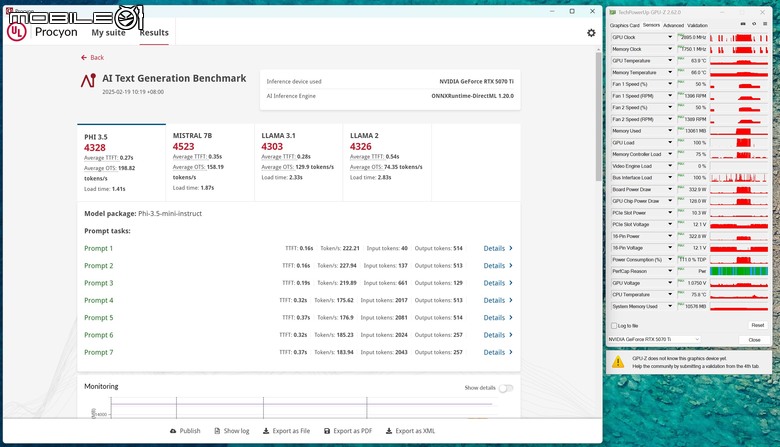Click the Back arrow link

pos(93,58)
